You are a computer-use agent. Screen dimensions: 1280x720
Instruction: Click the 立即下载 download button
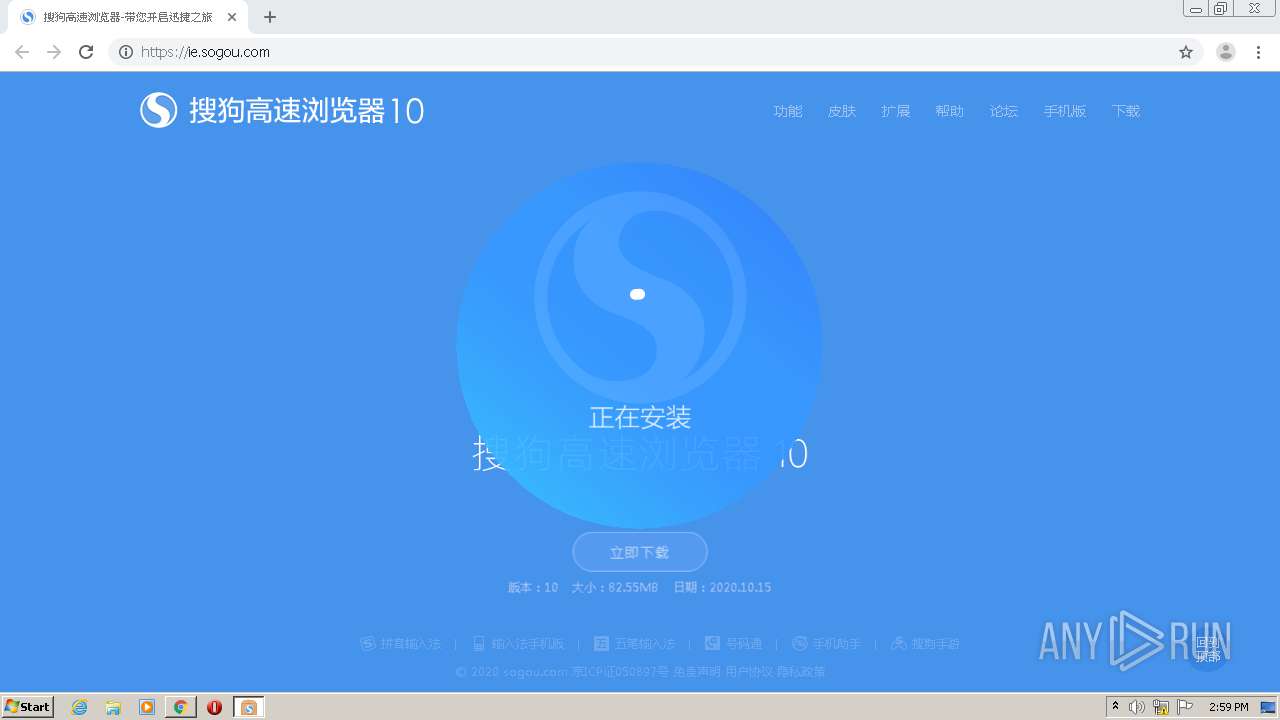point(640,552)
